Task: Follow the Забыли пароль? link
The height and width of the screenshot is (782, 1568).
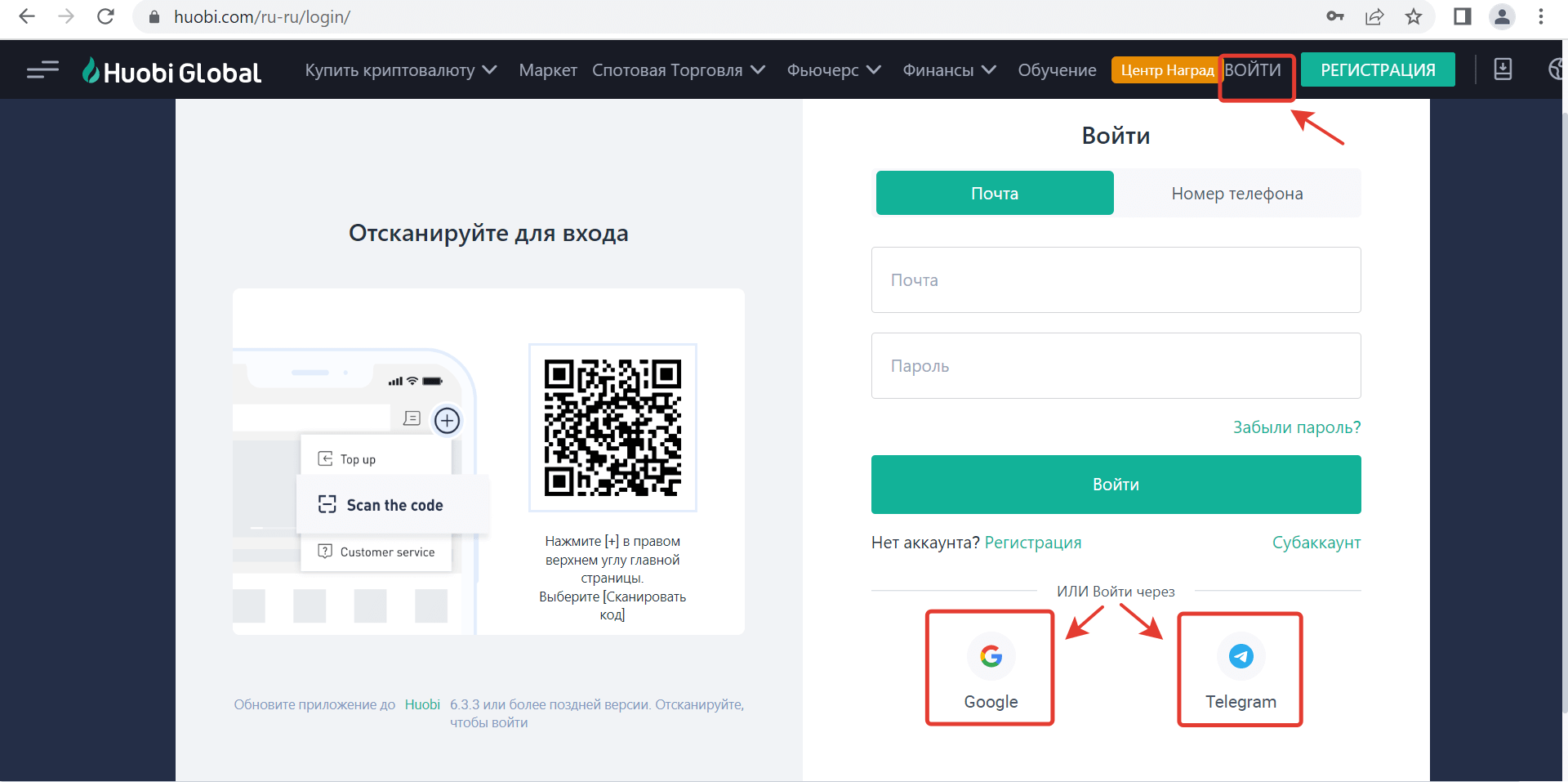Action: (1296, 427)
